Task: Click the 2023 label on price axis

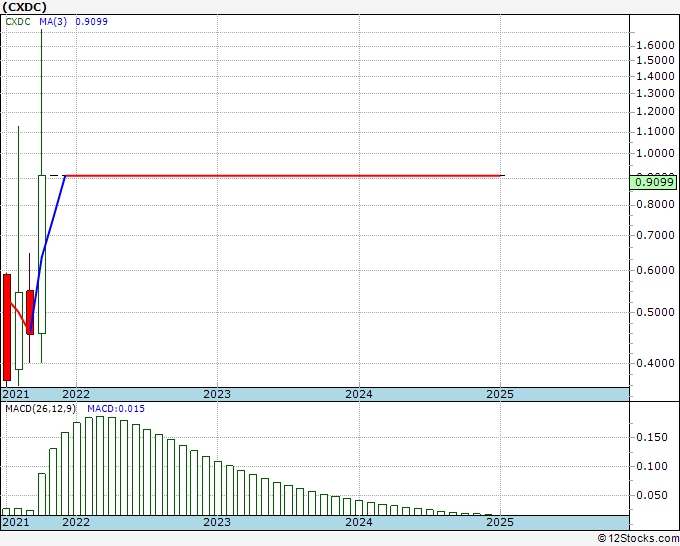Action: point(217,394)
